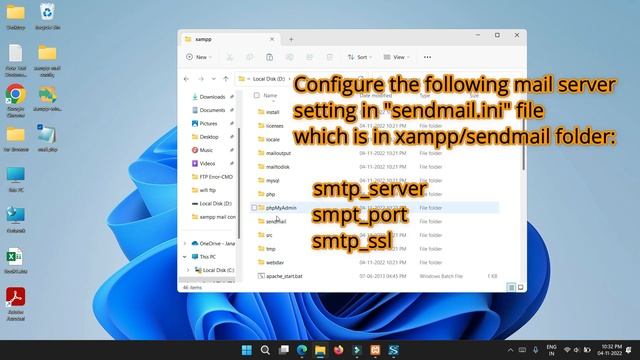
Task: Select the sendmail folder
Action: click(x=276, y=221)
